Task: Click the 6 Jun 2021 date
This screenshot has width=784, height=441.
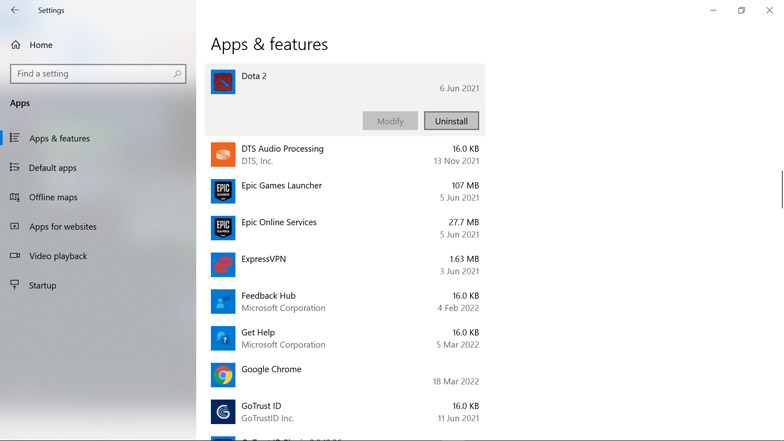Action: pos(460,88)
